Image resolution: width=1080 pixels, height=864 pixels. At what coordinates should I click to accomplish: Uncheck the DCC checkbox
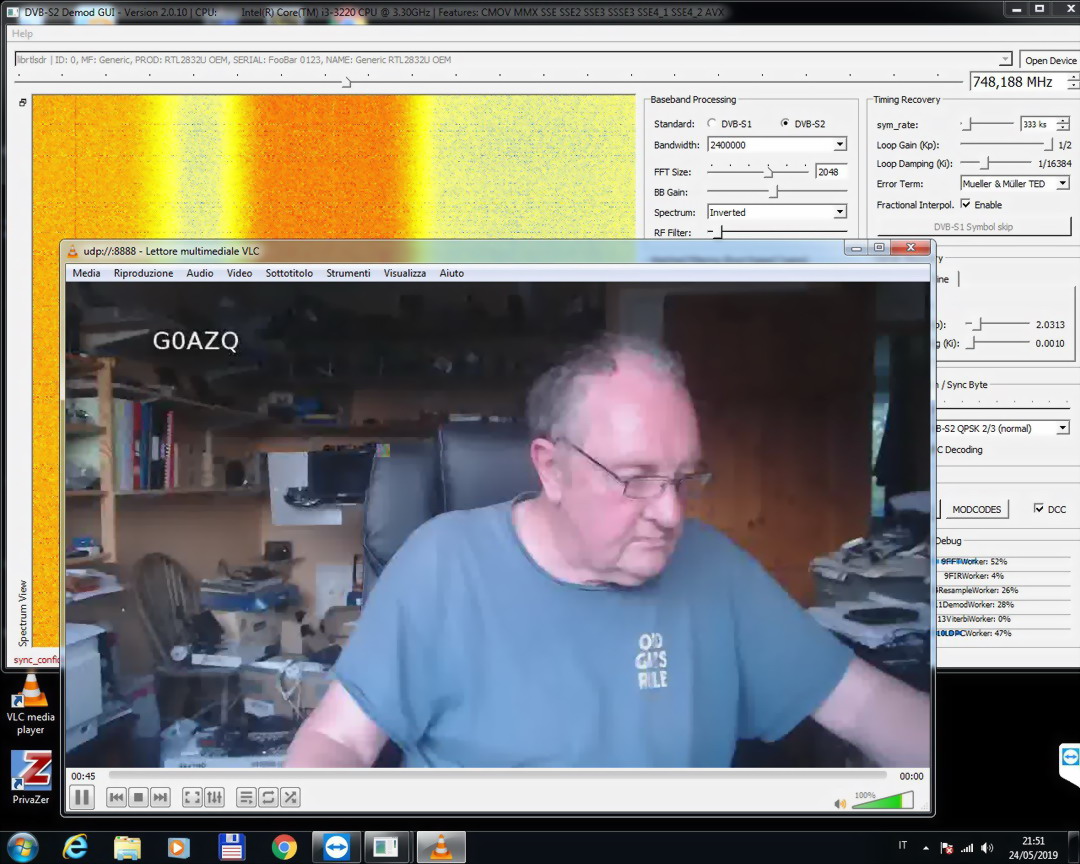[1039, 509]
